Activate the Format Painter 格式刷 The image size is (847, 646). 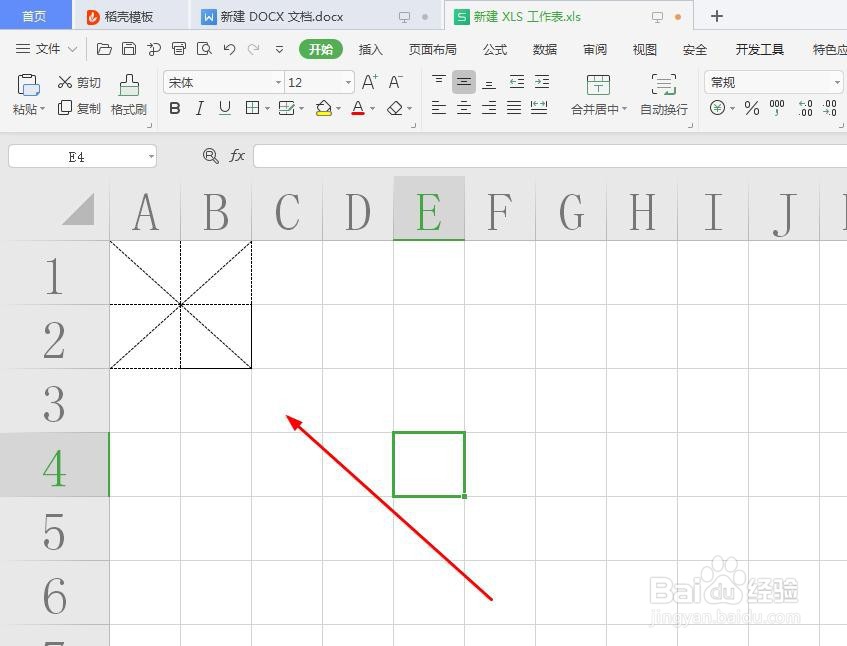[x=129, y=95]
